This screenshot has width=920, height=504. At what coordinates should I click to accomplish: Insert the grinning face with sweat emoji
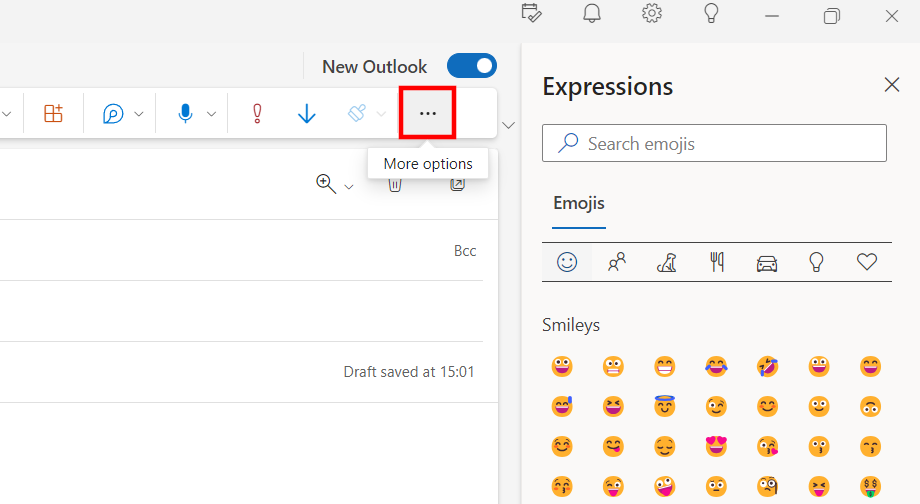click(x=562, y=407)
